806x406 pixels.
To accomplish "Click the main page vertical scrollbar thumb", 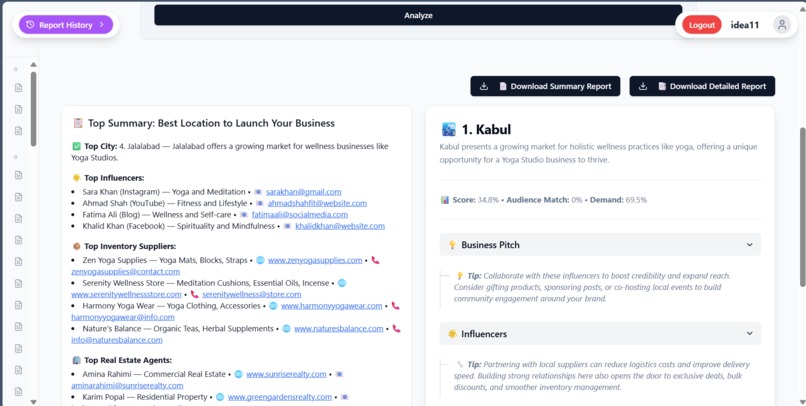I will 803,207.
